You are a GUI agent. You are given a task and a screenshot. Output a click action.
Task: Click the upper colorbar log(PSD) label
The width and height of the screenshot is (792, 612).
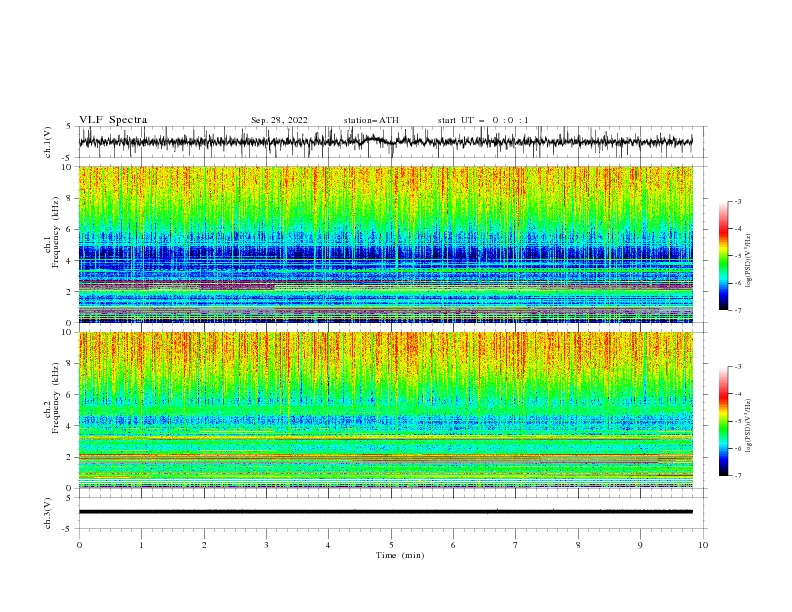pos(749,261)
